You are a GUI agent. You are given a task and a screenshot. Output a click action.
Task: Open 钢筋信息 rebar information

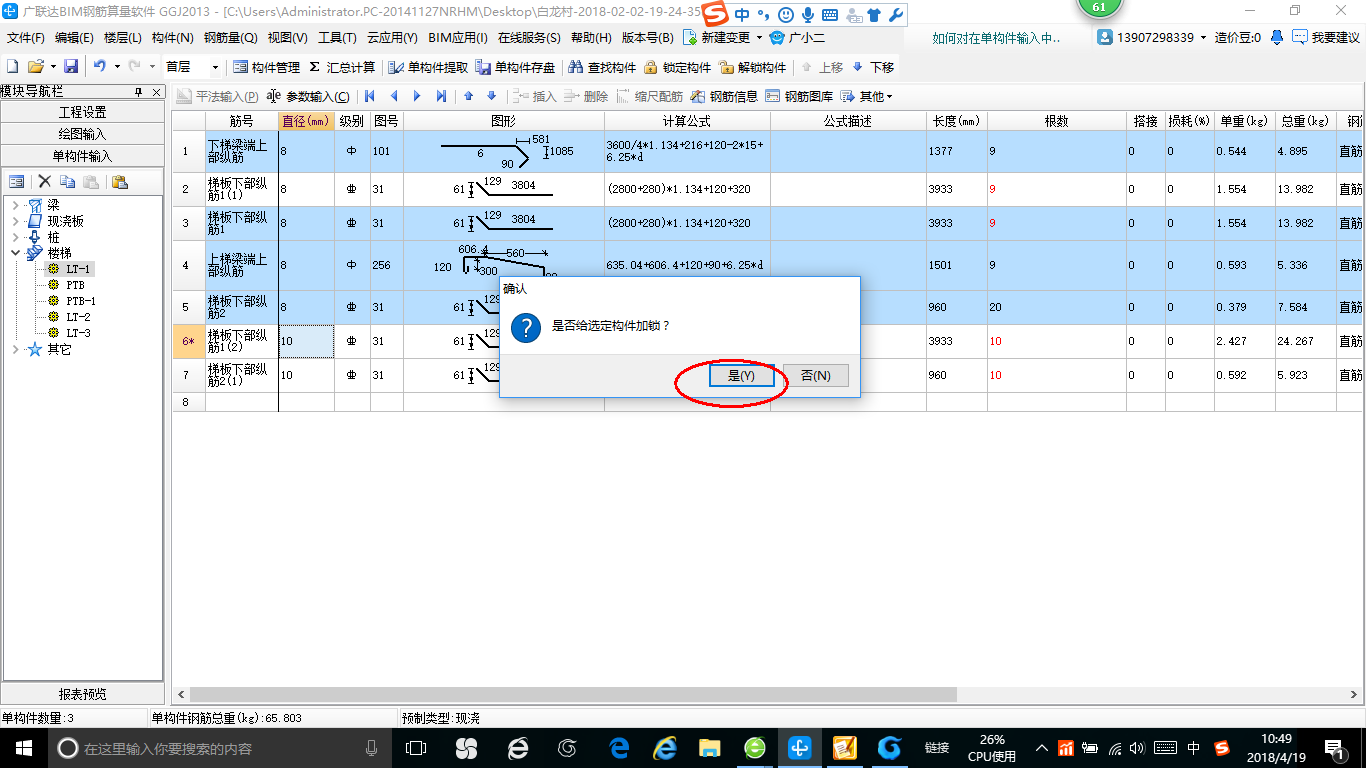(x=724, y=96)
